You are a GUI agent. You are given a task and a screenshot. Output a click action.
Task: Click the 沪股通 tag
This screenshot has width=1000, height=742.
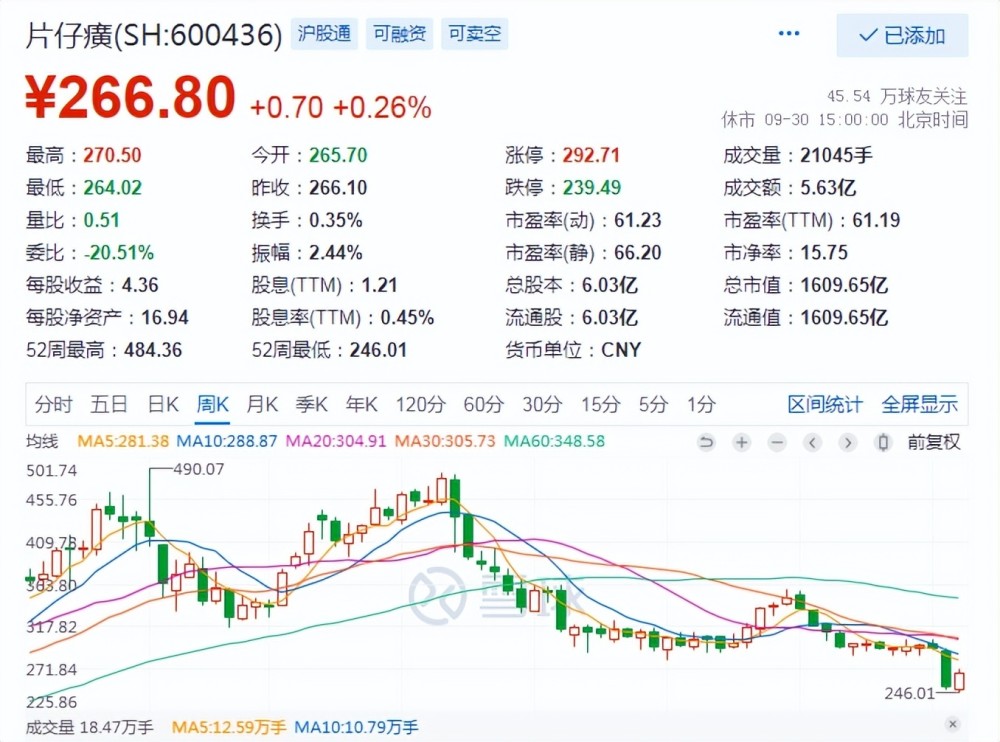(325, 34)
